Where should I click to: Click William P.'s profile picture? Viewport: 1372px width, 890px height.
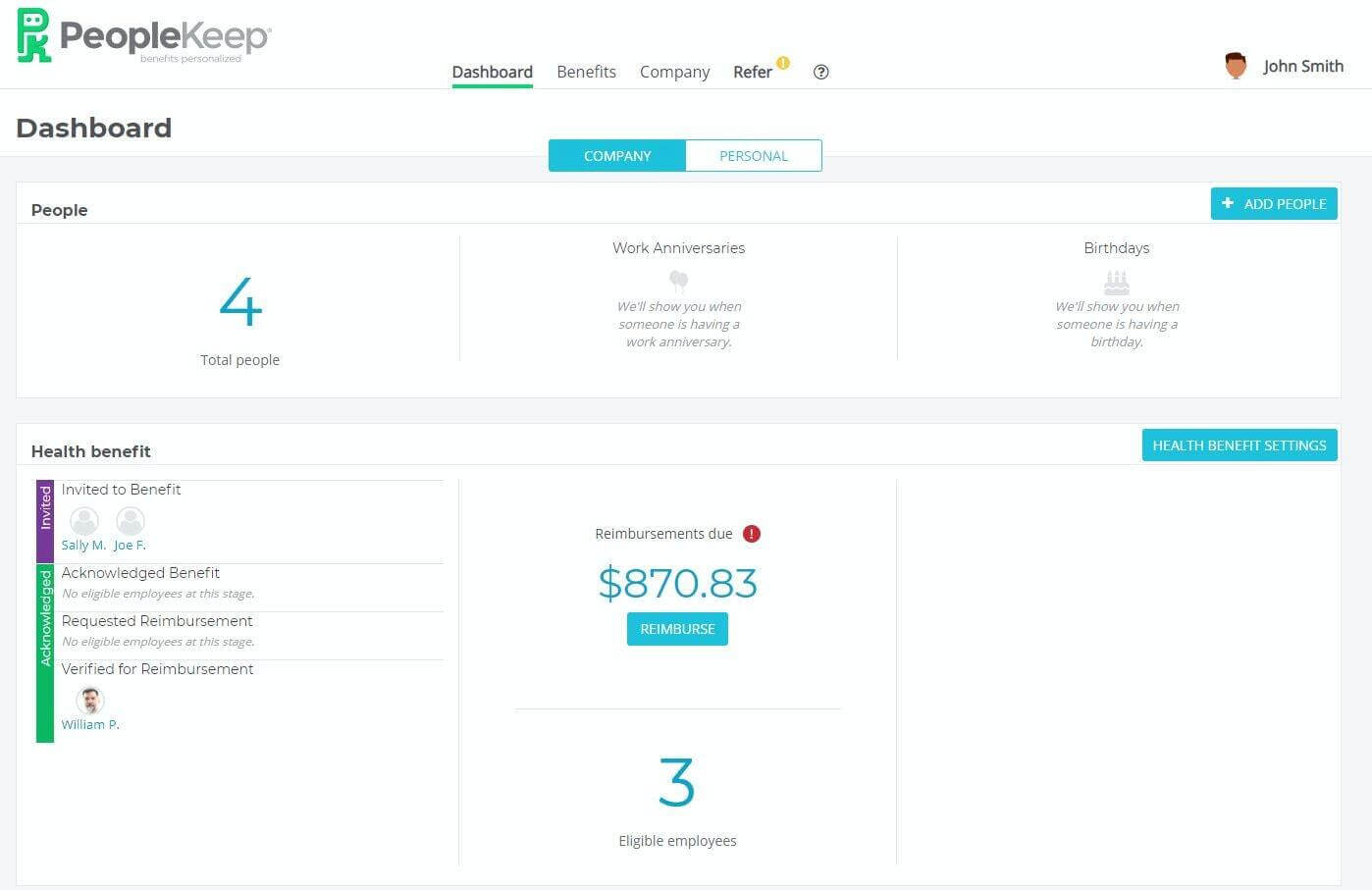point(89,700)
